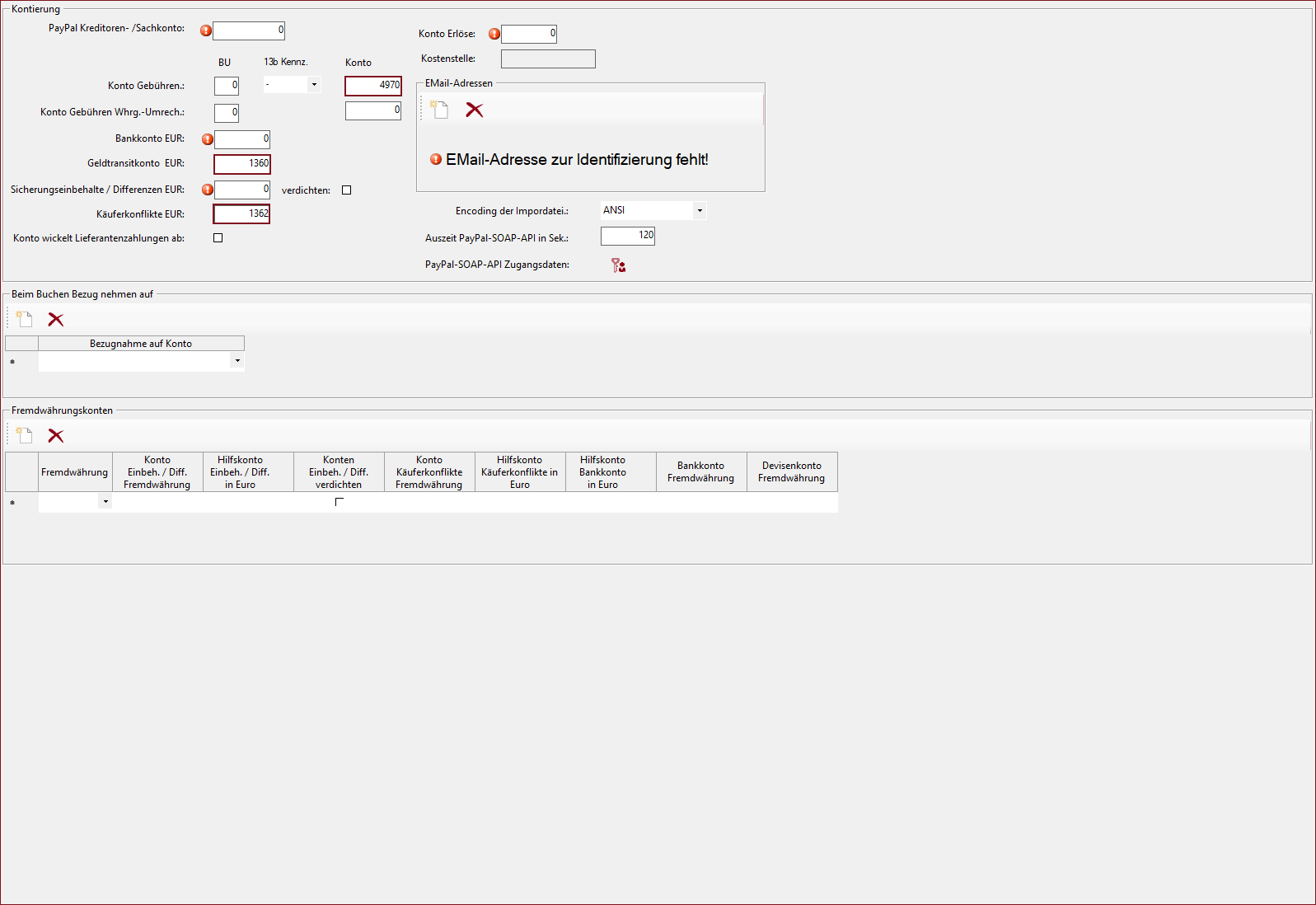Enable the verdichten checkbox
This screenshot has width=1316, height=905.
point(347,190)
